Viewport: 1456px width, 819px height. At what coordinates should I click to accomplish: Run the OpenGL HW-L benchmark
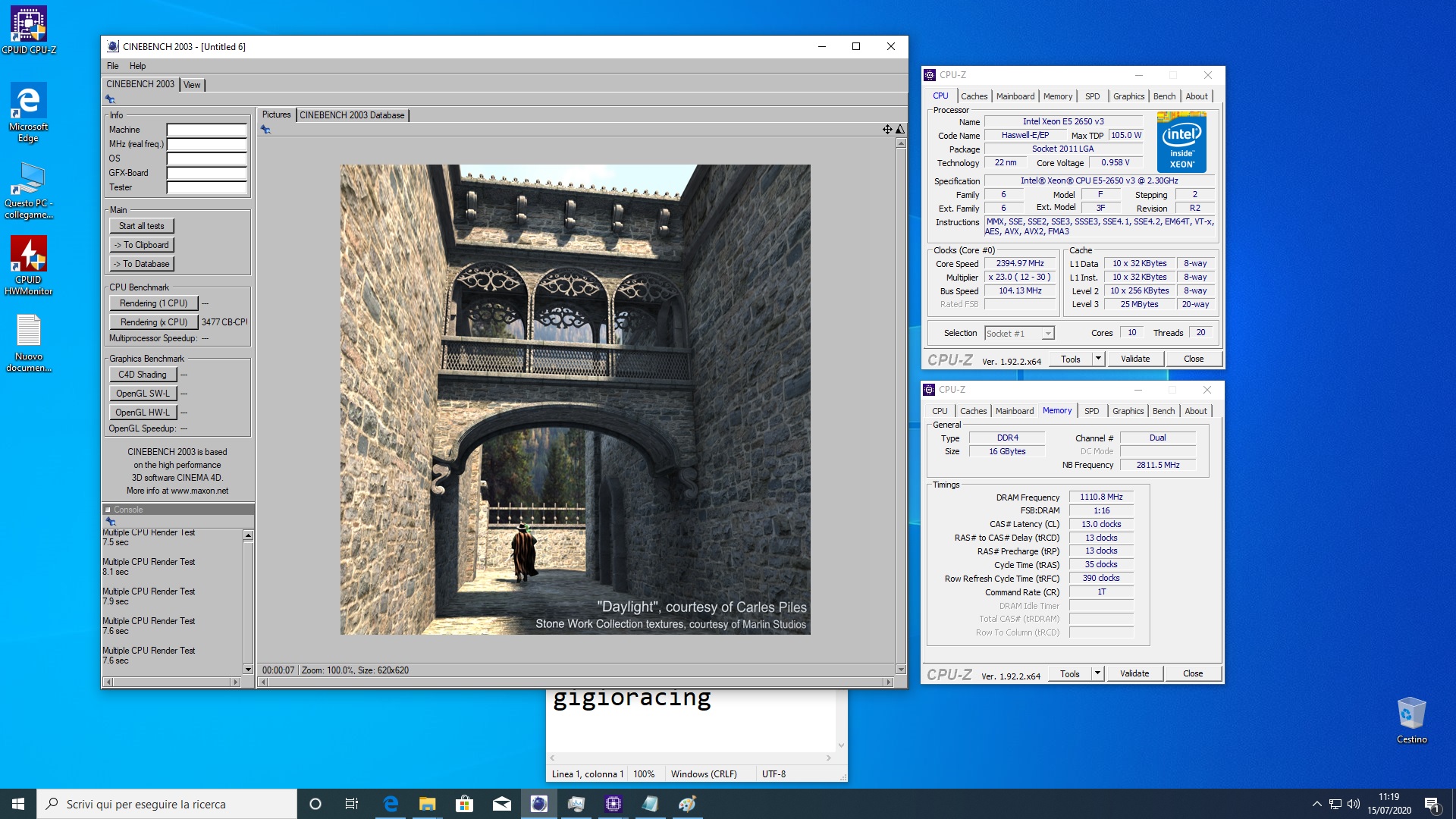[x=143, y=413]
